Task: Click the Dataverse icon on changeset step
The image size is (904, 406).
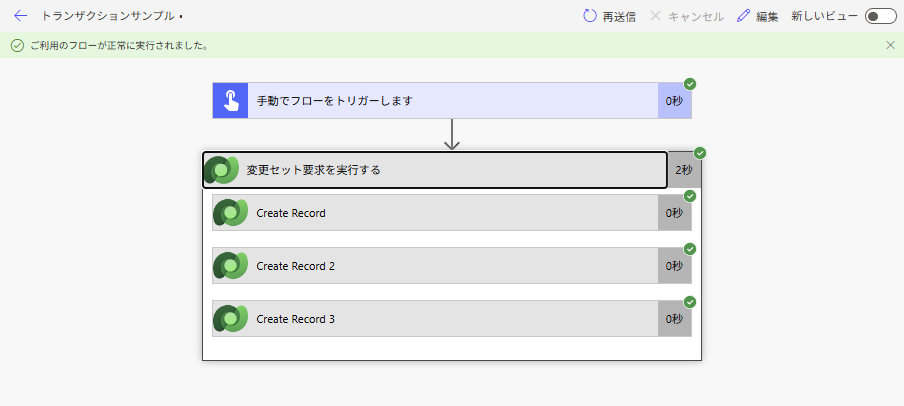Action: coord(221,170)
